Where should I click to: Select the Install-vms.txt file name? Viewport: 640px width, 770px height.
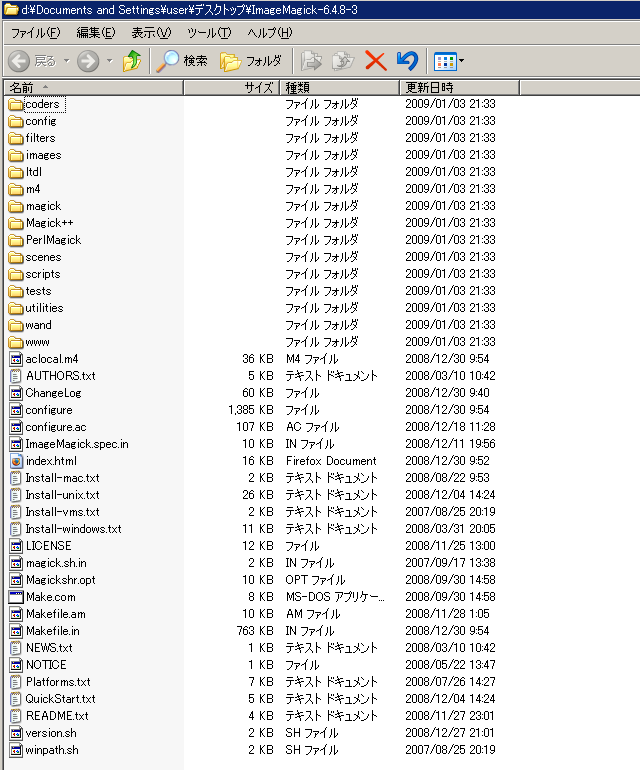coord(62,512)
